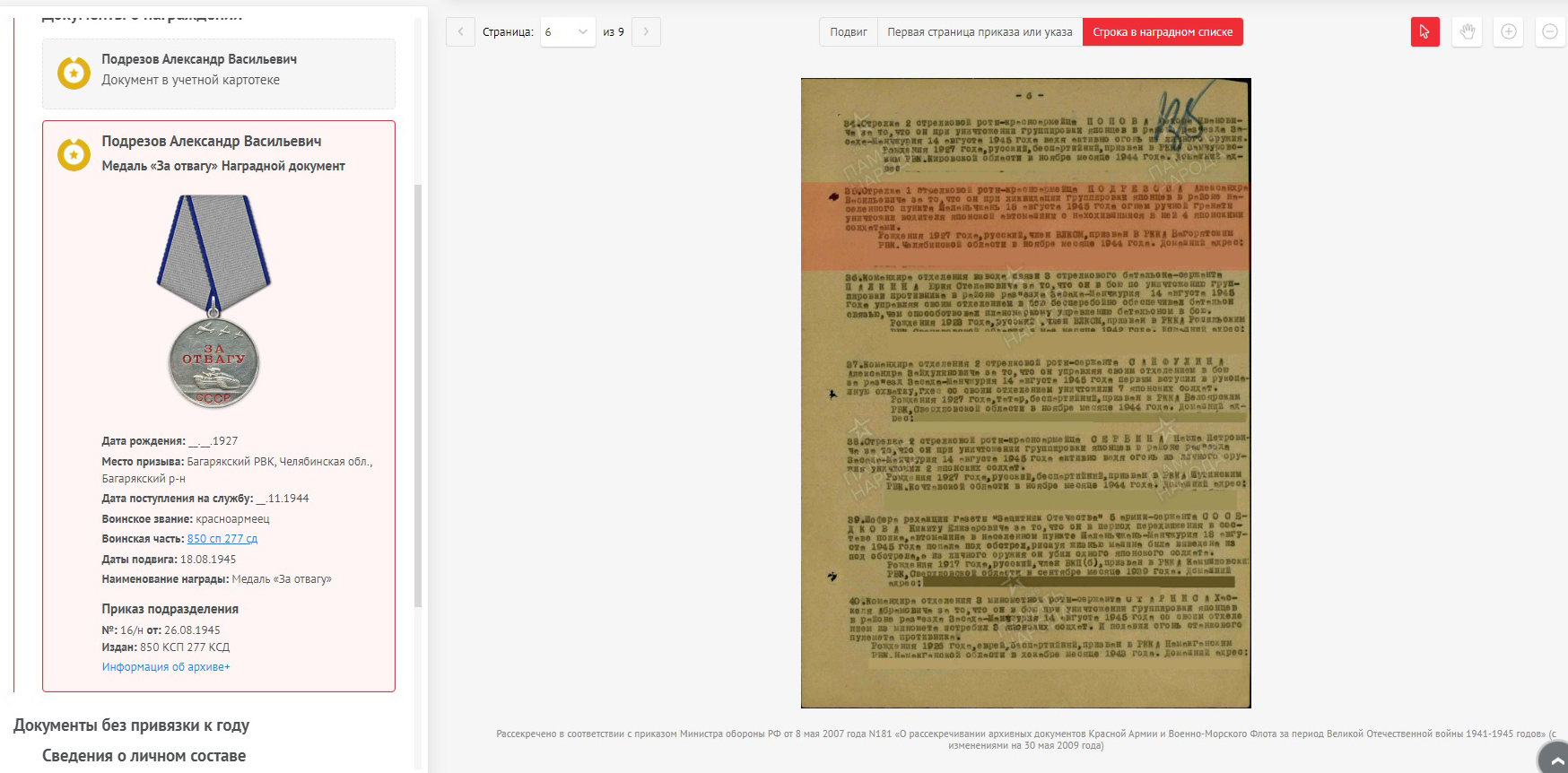
Task: Expand Информация об архиве+ details
Action: (166, 667)
